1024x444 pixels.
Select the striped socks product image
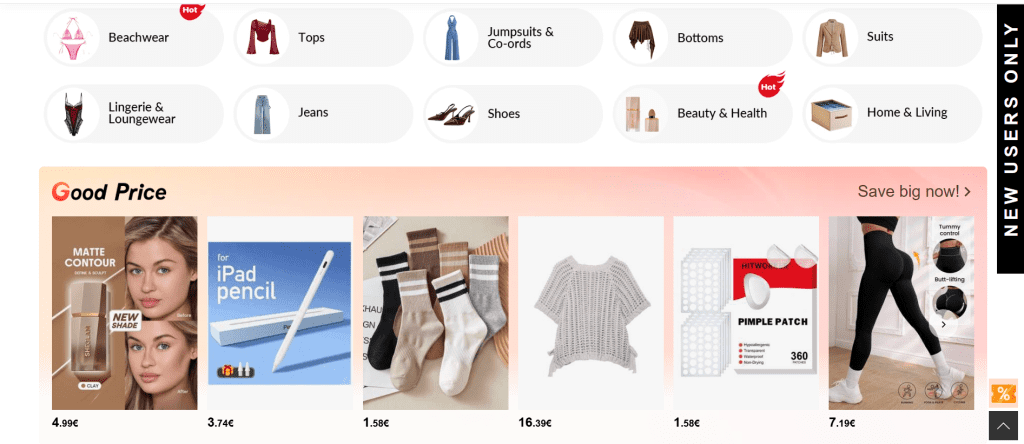tap(436, 313)
